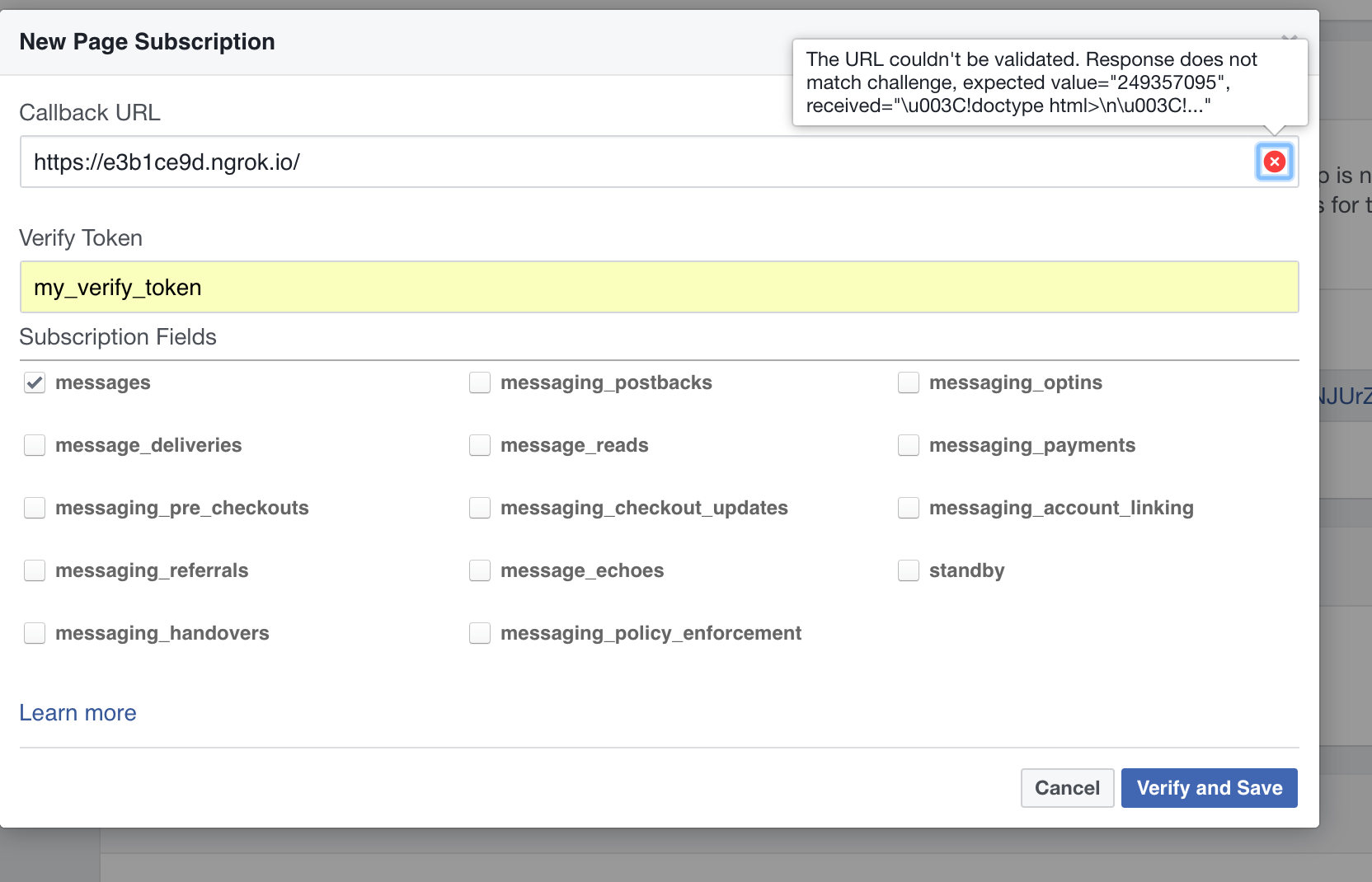The image size is (1372, 882).
Task: Enable messaging_account_linking field
Action: coord(909,508)
